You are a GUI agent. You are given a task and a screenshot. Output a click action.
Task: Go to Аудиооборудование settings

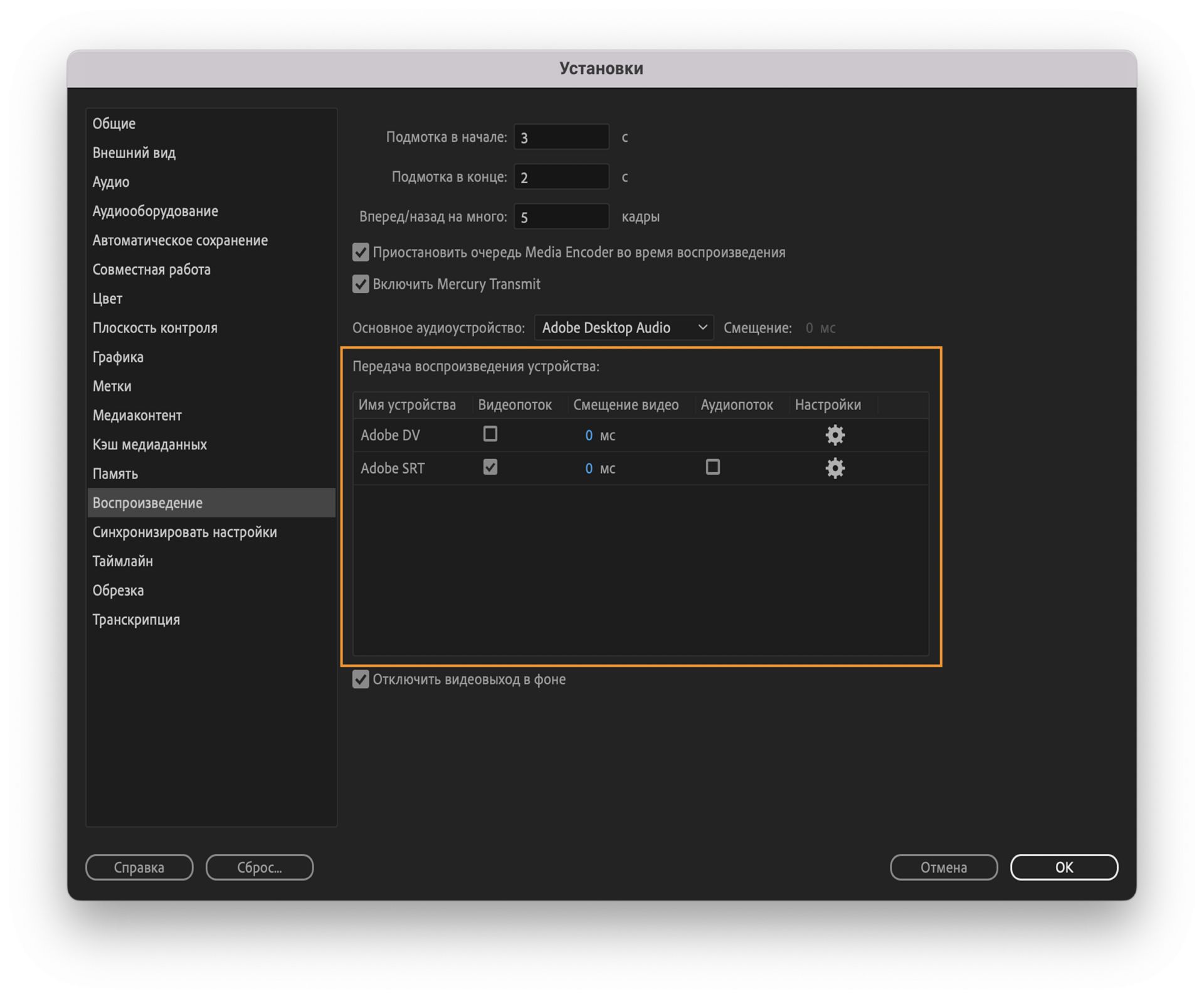[x=155, y=211]
